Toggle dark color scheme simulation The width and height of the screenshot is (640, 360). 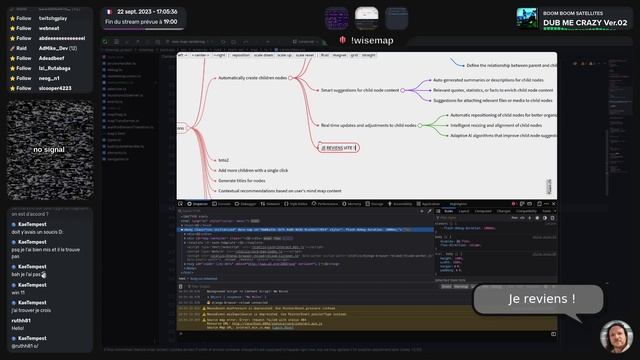pos(545,218)
